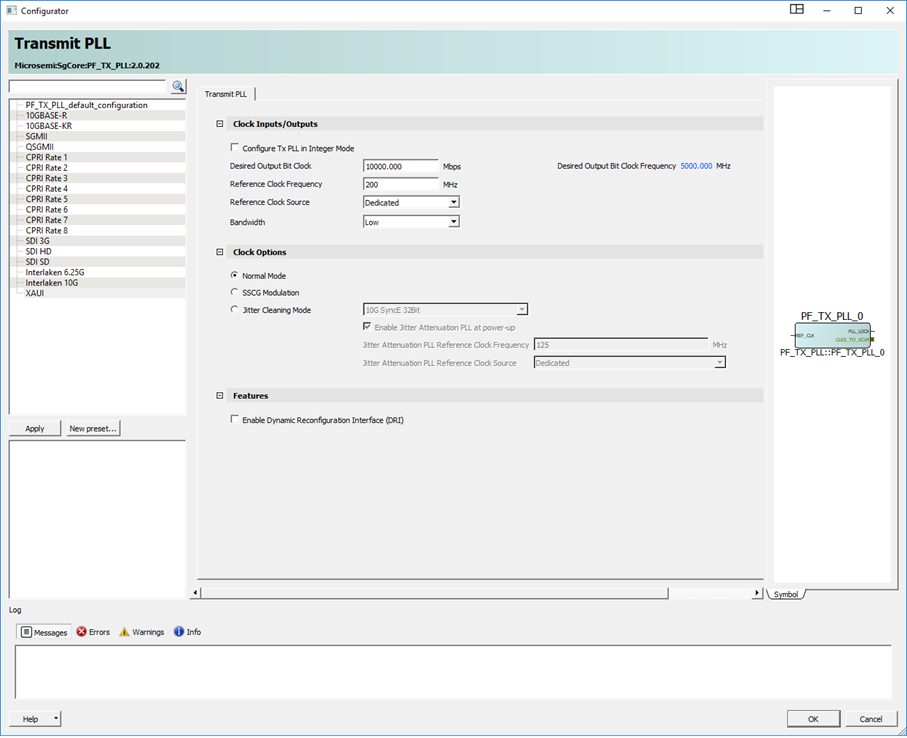Enable Configure Tx PLL in Integer Mode
Image resolution: width=907 pixels, height=738 pixels.
click(x=235, y=148)
